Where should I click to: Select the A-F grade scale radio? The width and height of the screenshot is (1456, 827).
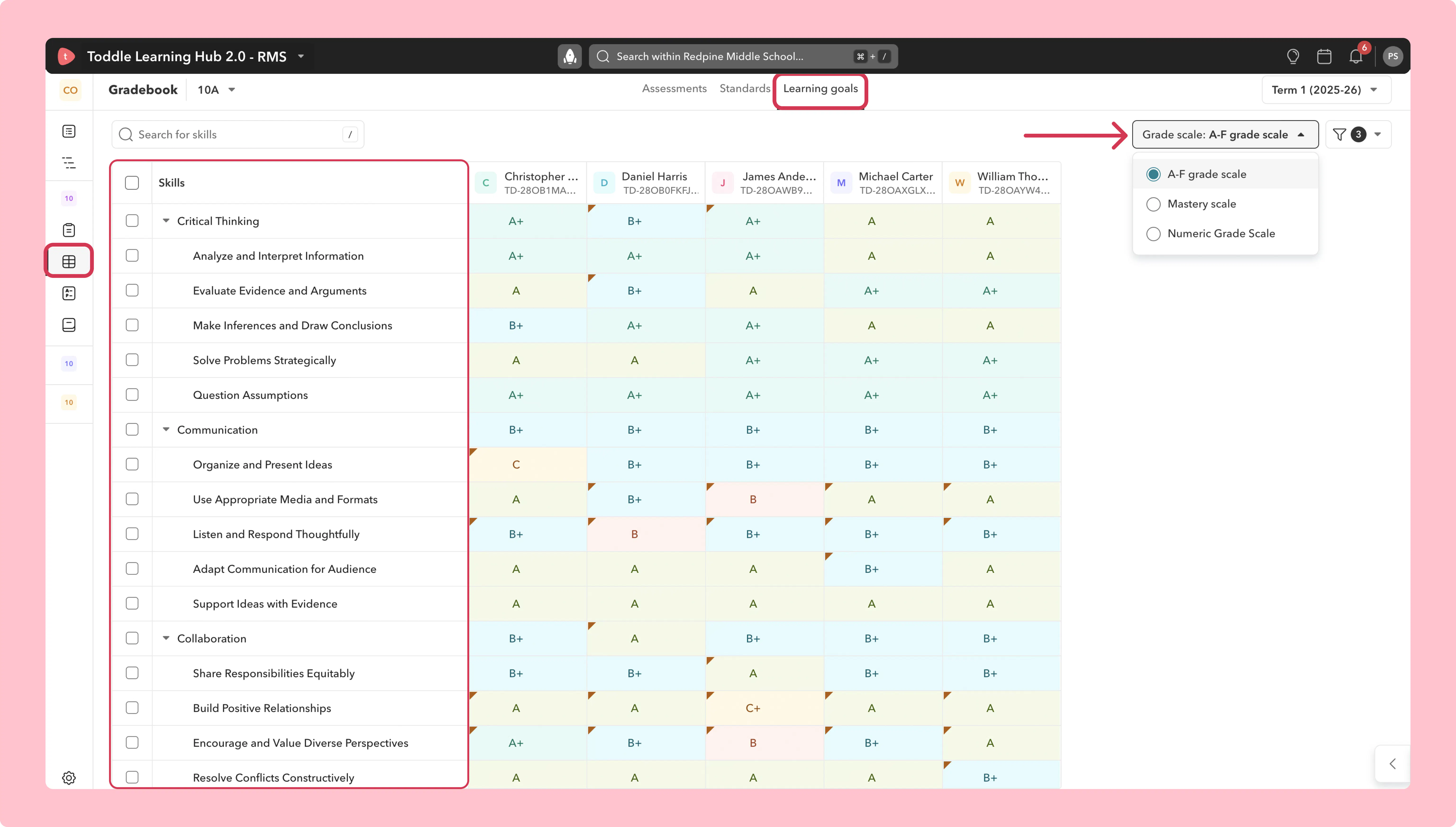(1153, 174)
